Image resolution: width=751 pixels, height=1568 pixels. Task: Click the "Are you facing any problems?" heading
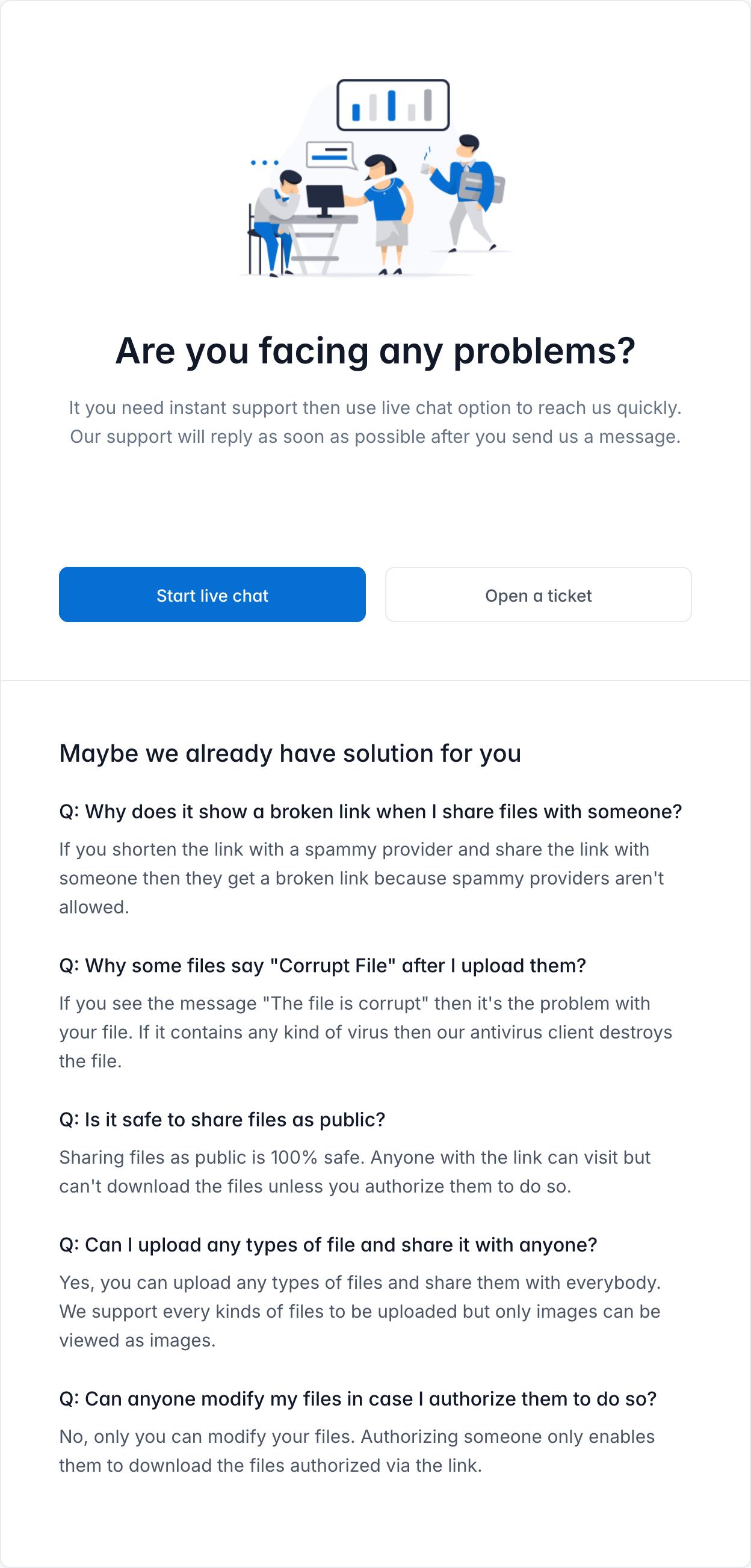[x=375, y=351]
